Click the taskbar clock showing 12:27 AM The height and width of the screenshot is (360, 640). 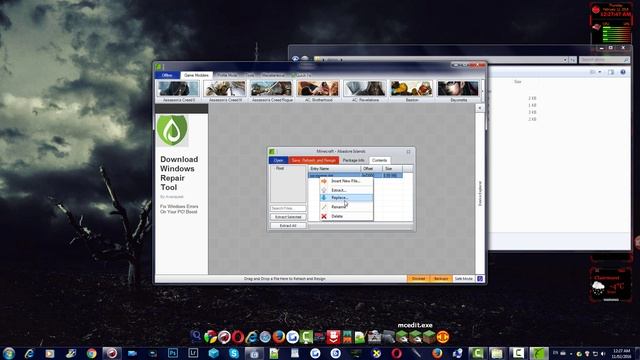pyautogui.click(x=621, y=353)
